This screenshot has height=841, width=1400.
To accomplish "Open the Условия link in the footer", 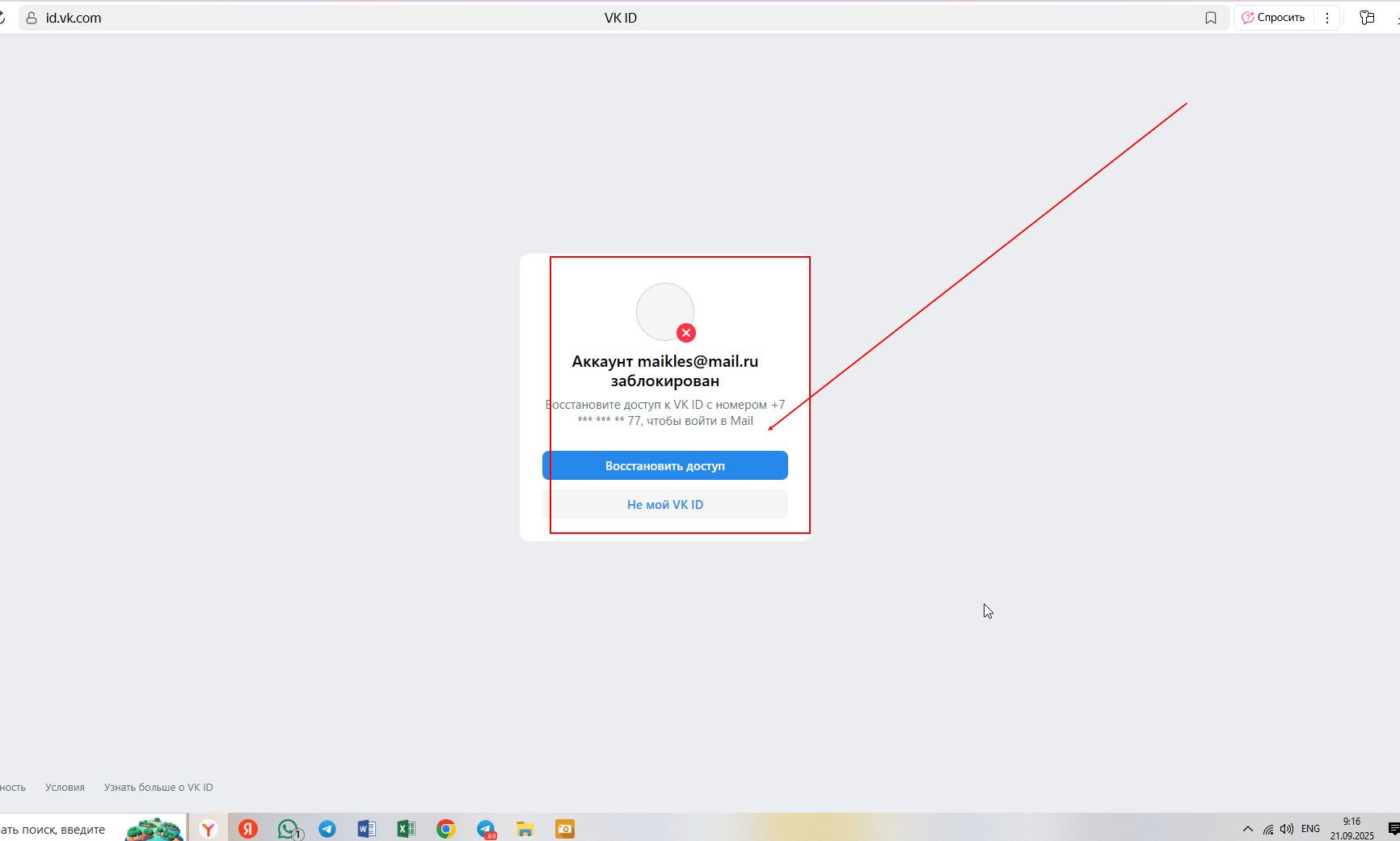I will point(65,787).
